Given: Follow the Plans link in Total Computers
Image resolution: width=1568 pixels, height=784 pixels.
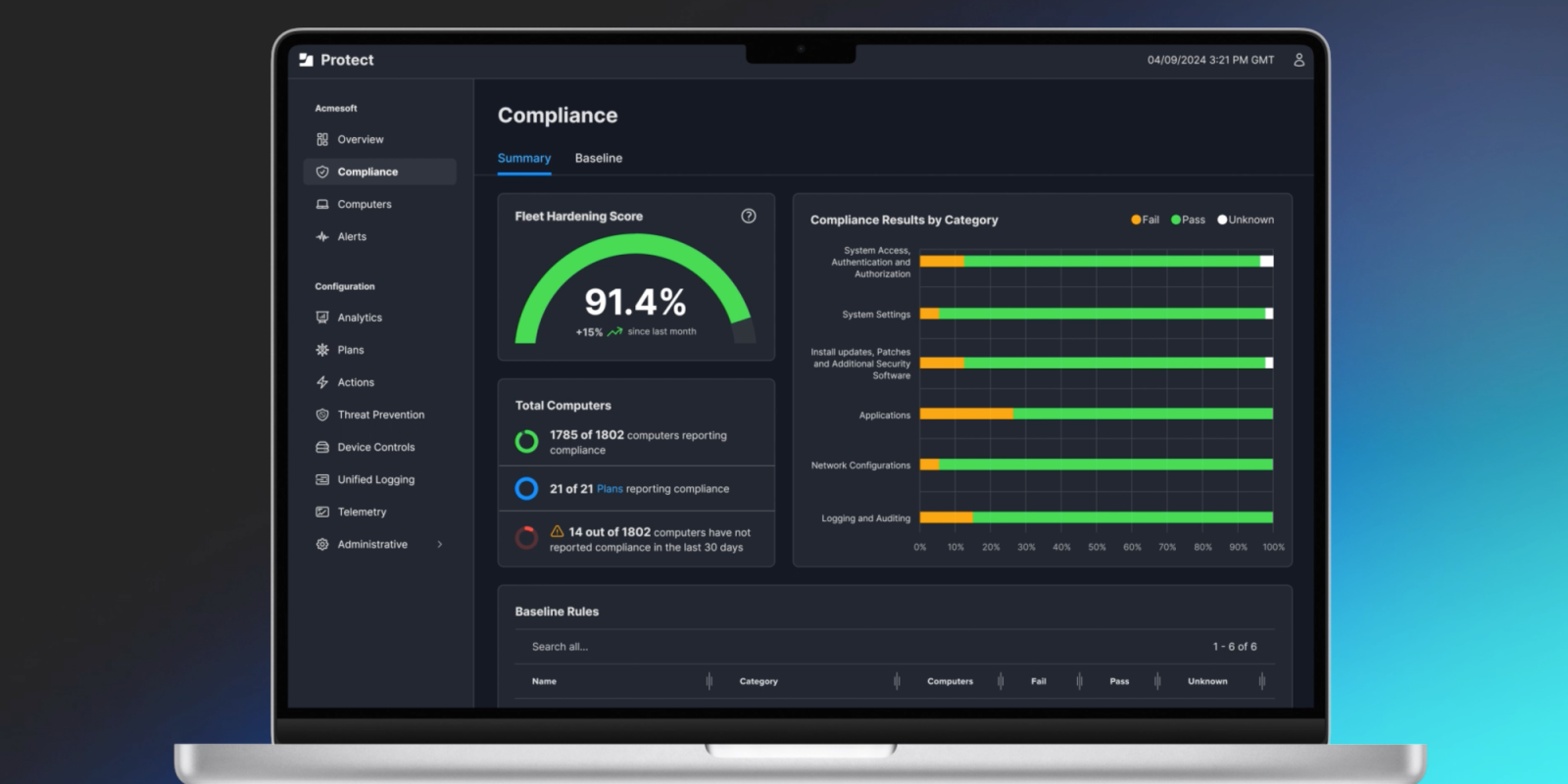Looking at the screenshot, I should tap(610, 489).
